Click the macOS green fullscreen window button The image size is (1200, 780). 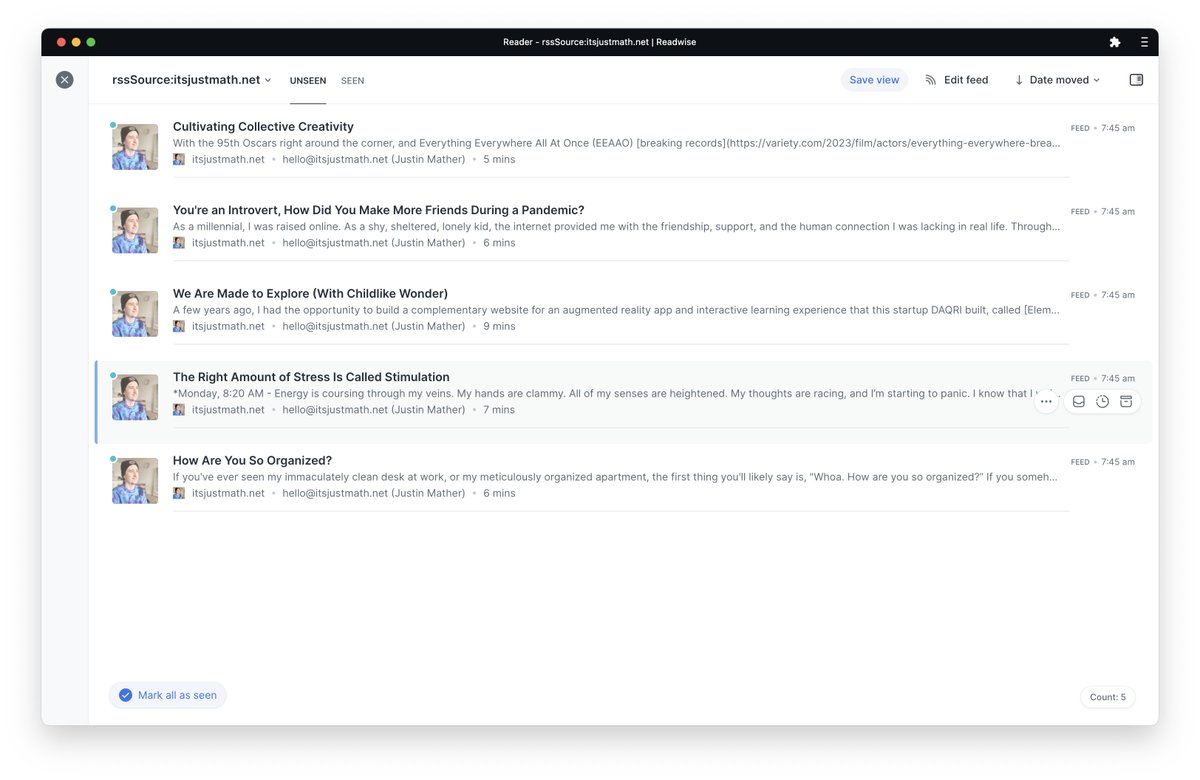pos(91,42)
